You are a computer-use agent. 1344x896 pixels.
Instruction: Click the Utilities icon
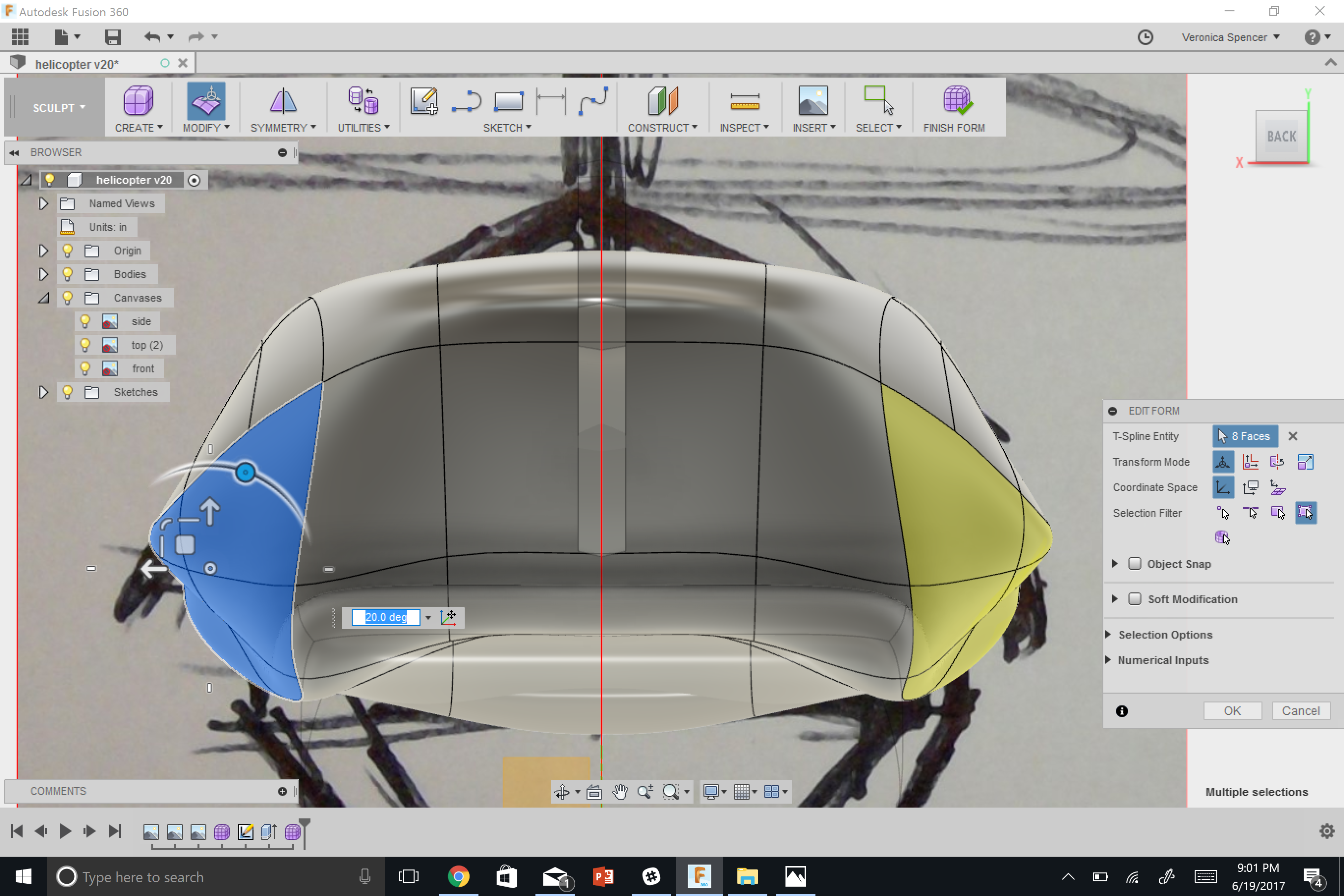pos(364,101)
